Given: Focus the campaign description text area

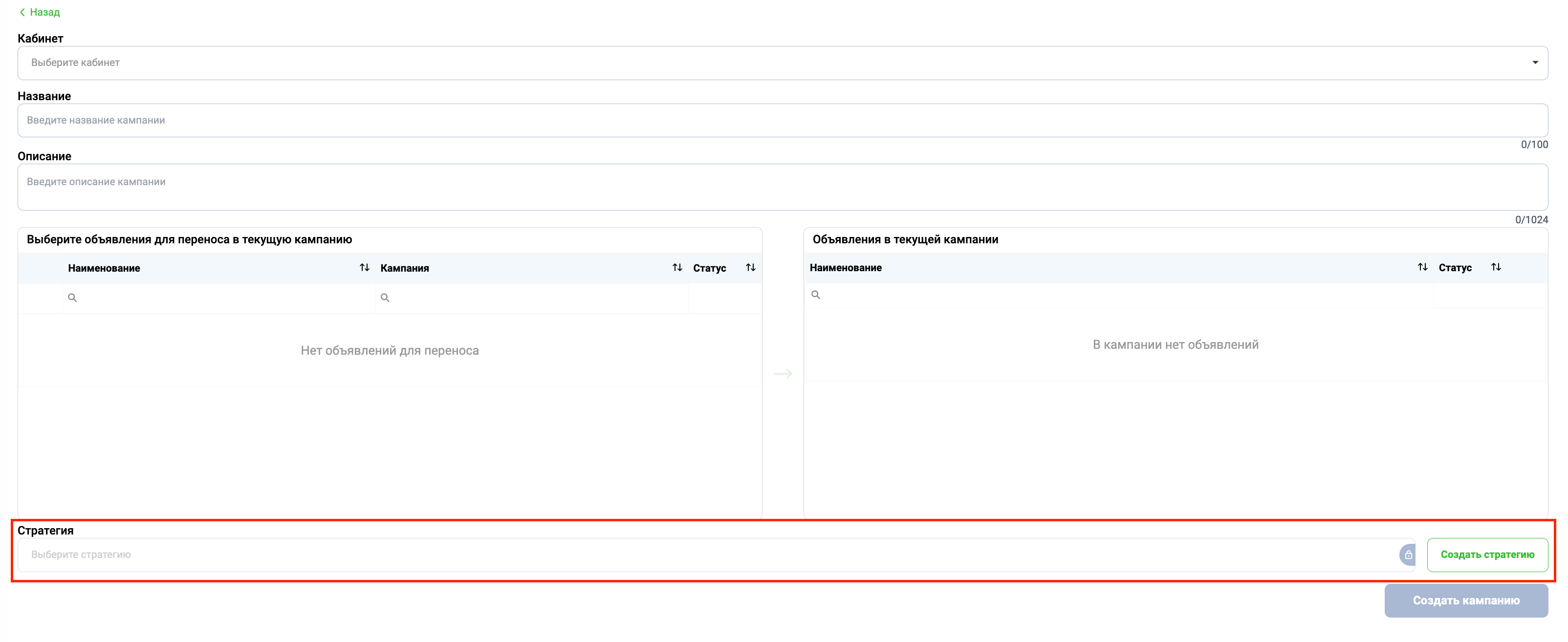Looking at the screenshot, I should 782,187.
